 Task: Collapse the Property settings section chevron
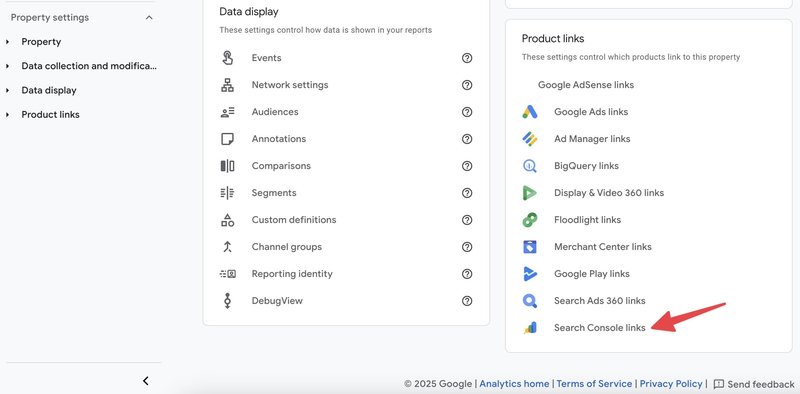click(149, 17)
